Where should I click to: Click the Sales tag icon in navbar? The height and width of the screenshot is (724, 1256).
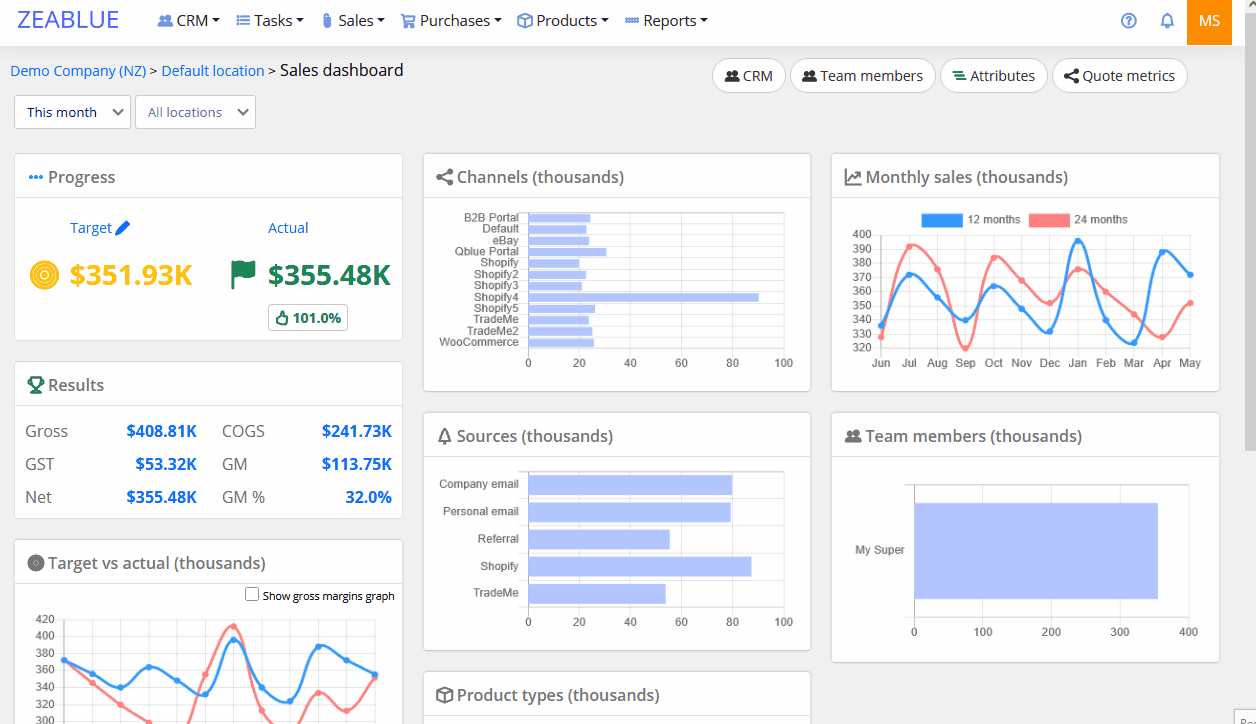(x=327, y=20)
